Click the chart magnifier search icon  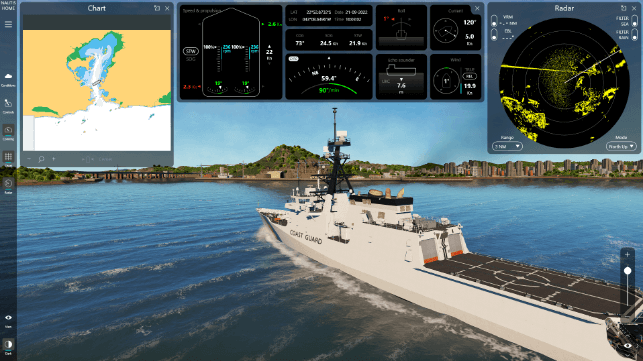click(x=41, y=159)
